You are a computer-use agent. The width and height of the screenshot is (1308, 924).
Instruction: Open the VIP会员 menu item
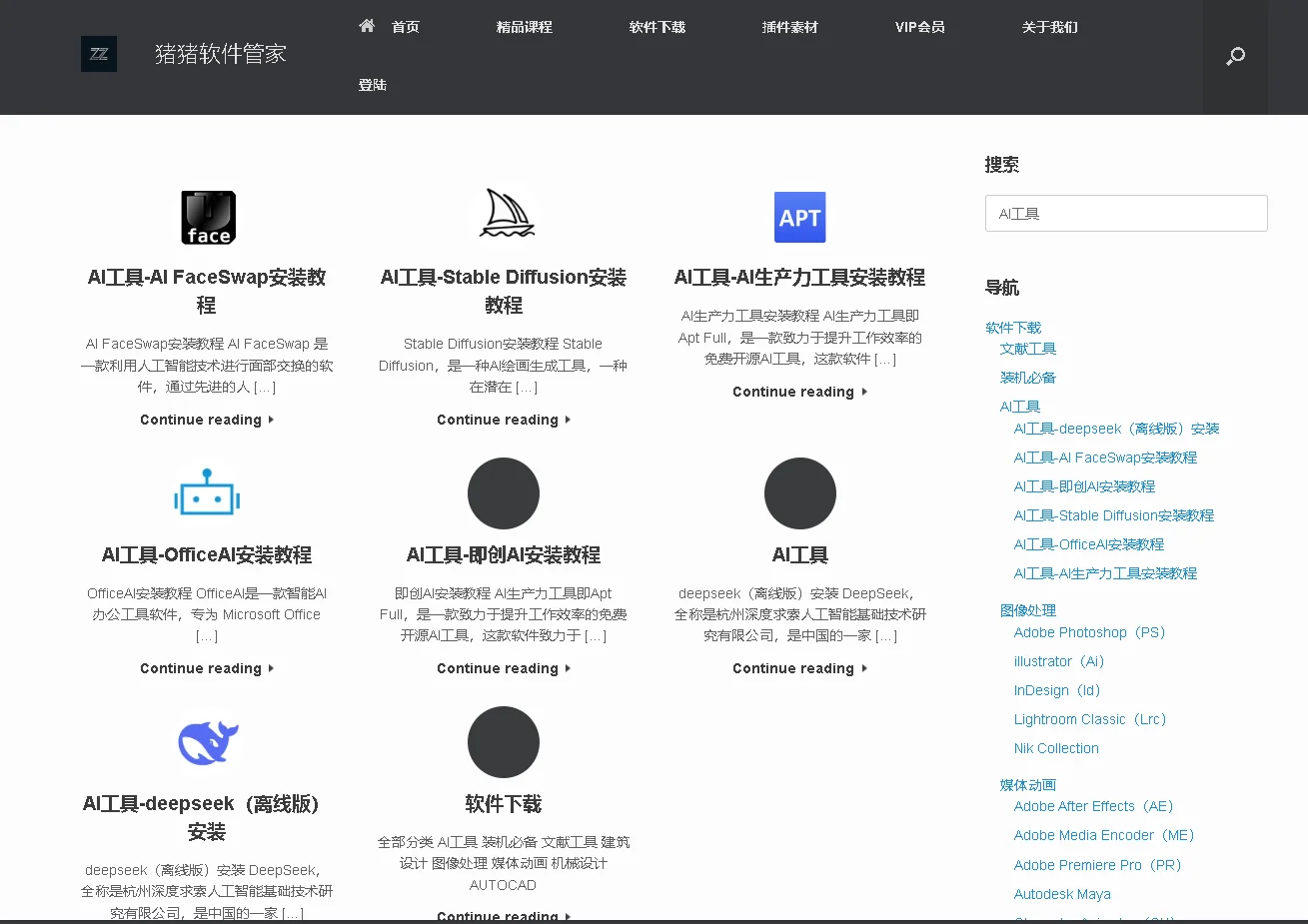pyautogui.click(x=920, y=27)
